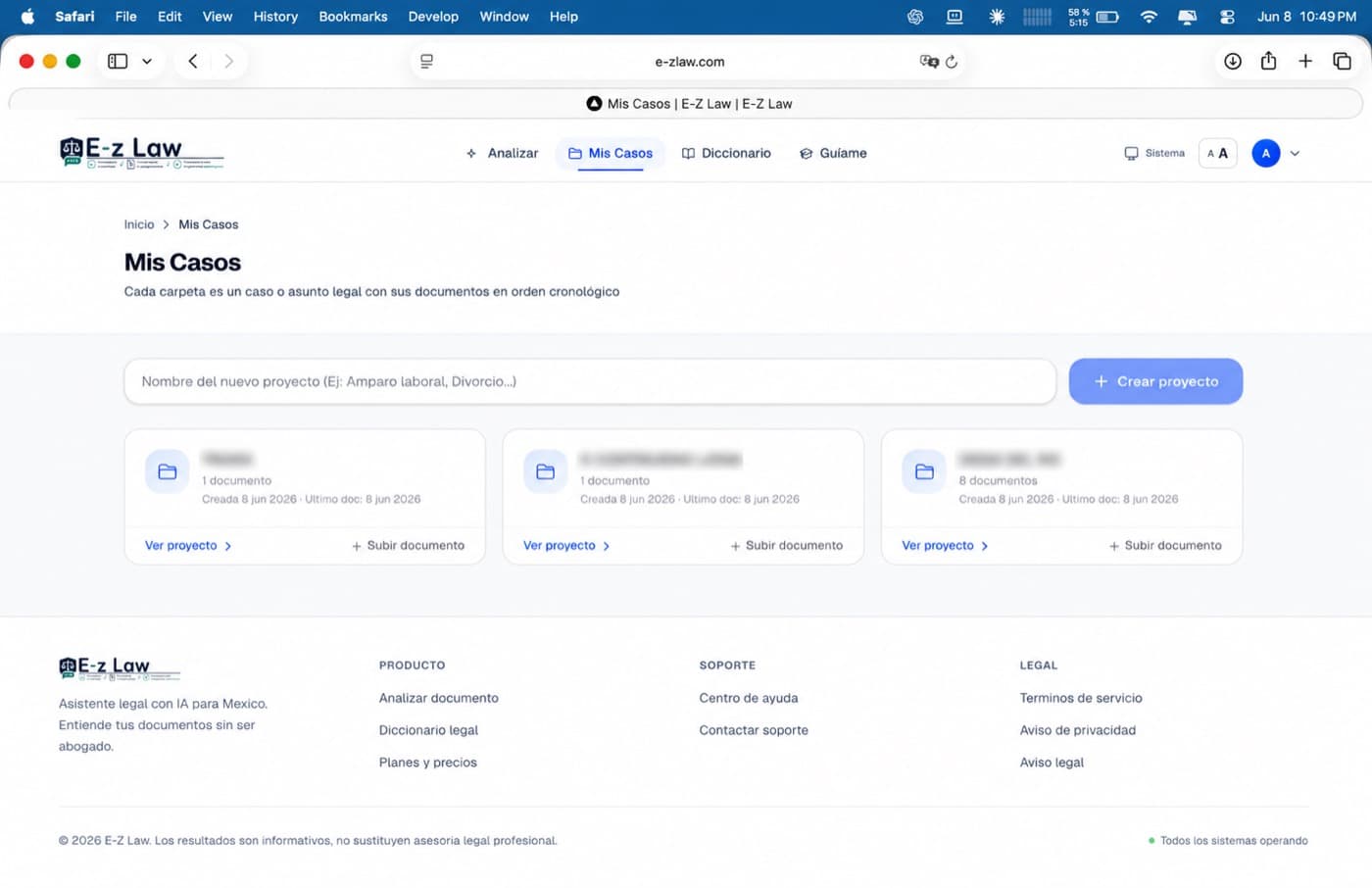Click the E-z Law header logo
This screenshot has height=888, width=1372.
[142, 153]
